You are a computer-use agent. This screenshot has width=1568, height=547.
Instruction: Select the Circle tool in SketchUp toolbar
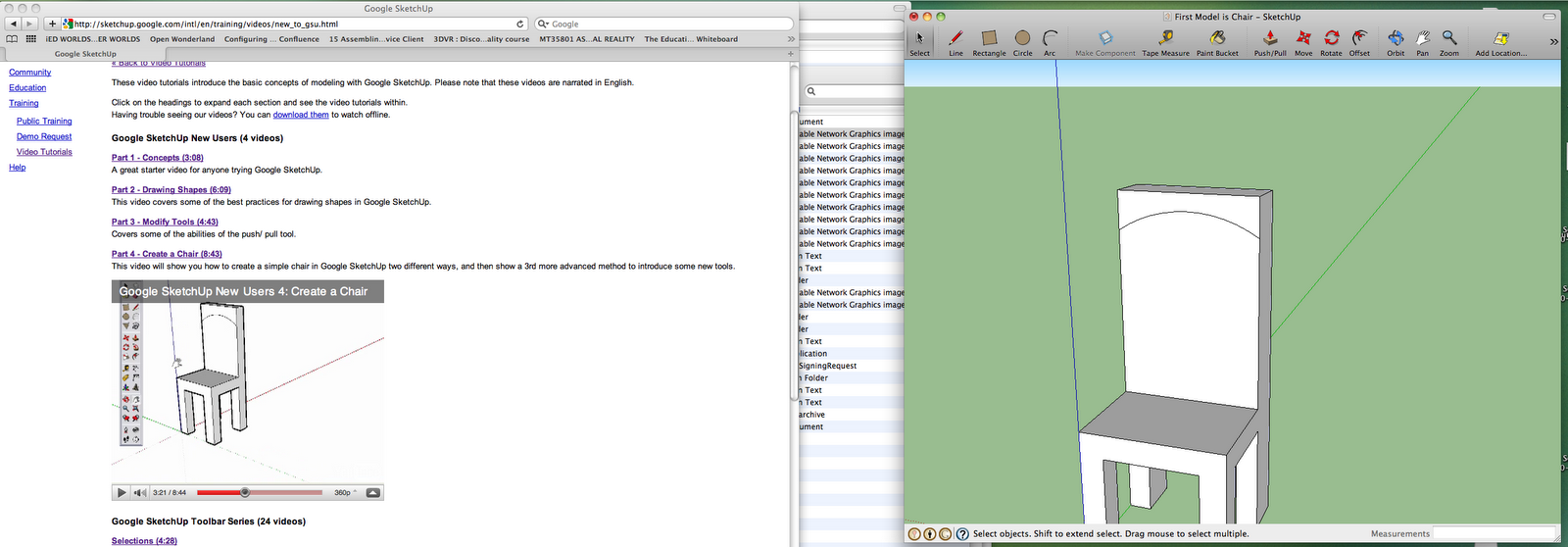(1022, 42)
